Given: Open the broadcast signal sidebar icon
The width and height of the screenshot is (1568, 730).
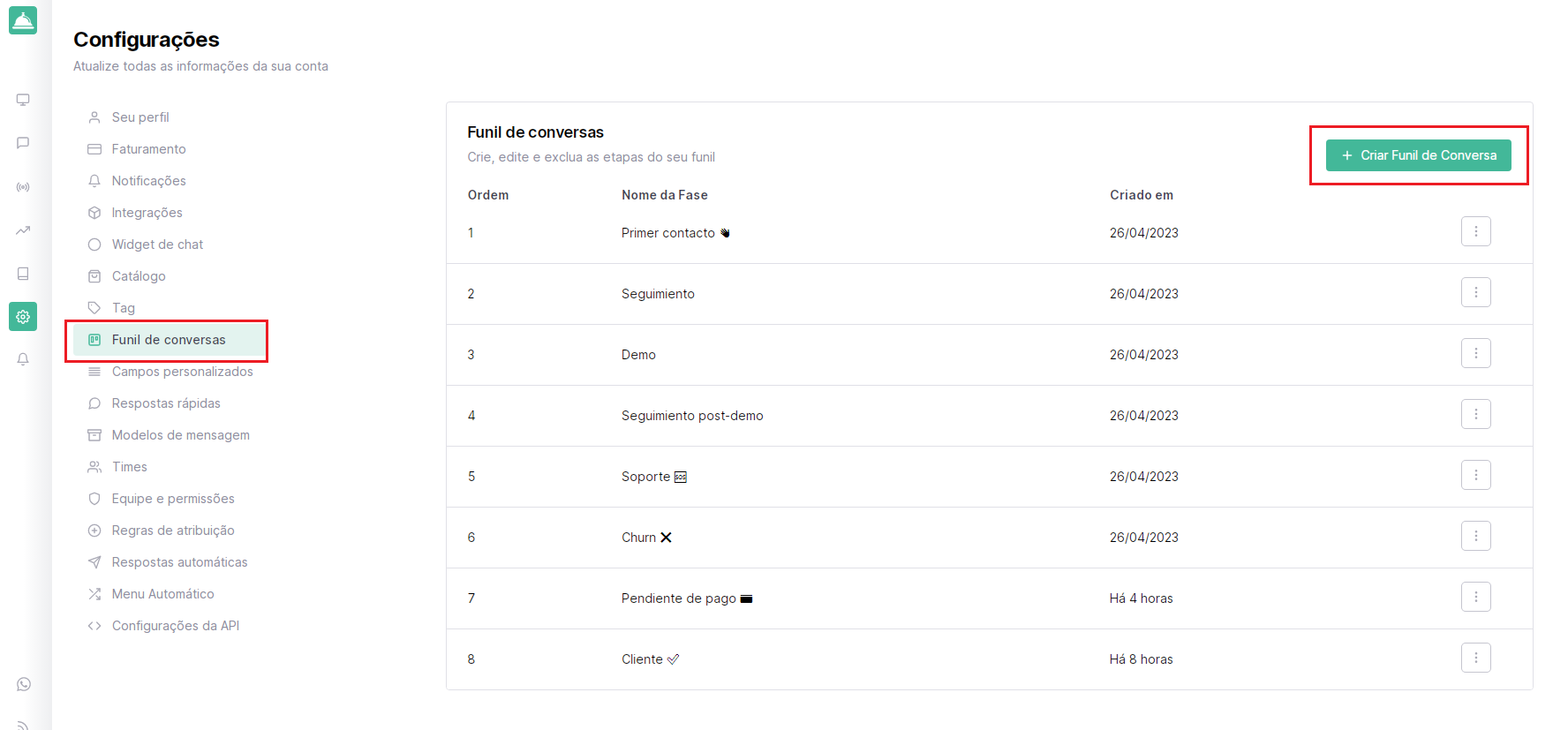Looking at the screenshot, I should (23, 187).
